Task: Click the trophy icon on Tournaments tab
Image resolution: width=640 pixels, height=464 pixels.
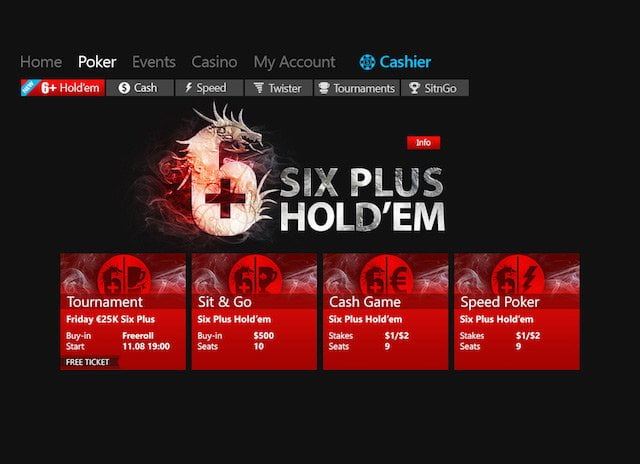Action: (x=324, y=88)
